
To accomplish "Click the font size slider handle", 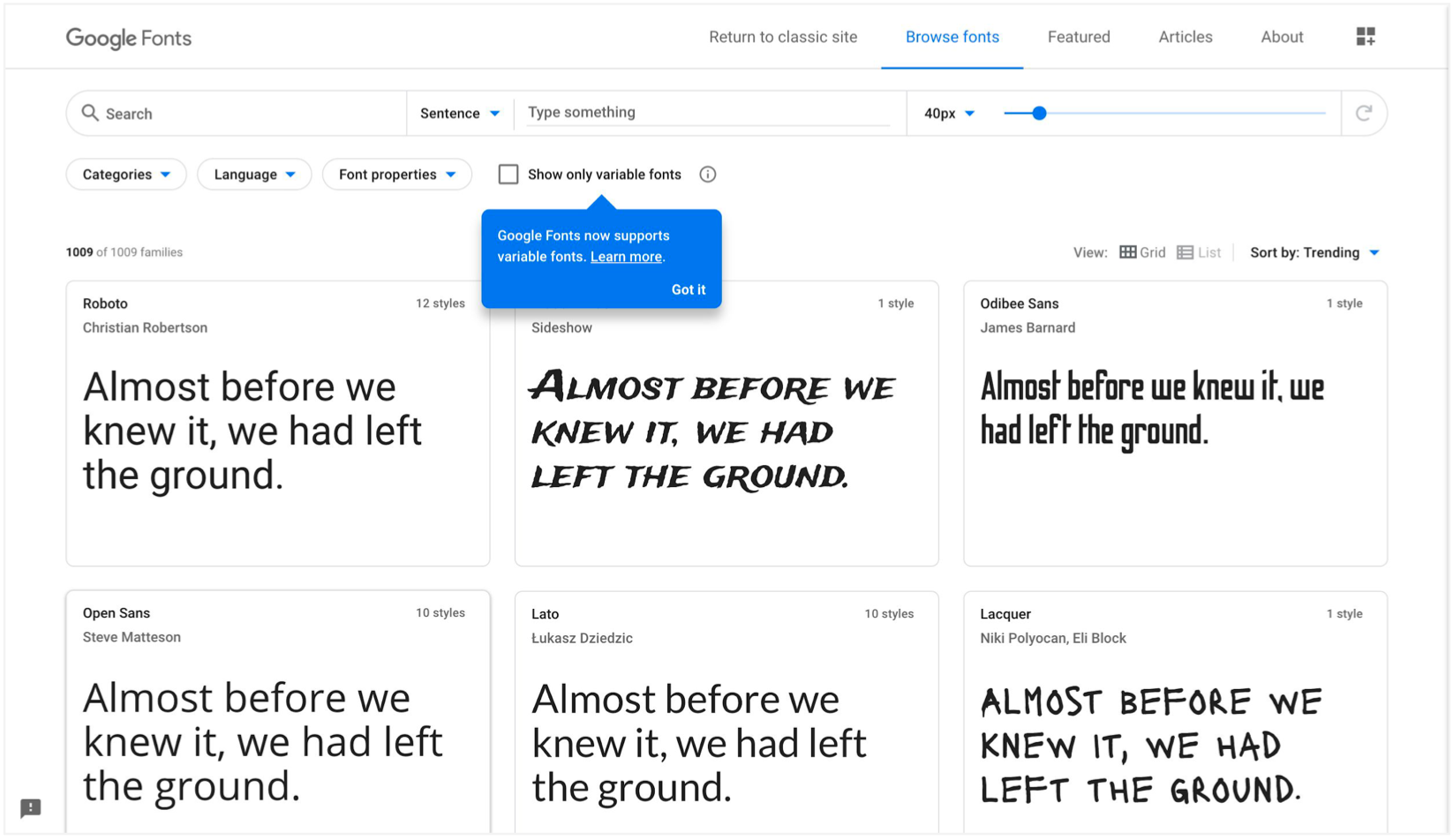I will pos(1039,113).
